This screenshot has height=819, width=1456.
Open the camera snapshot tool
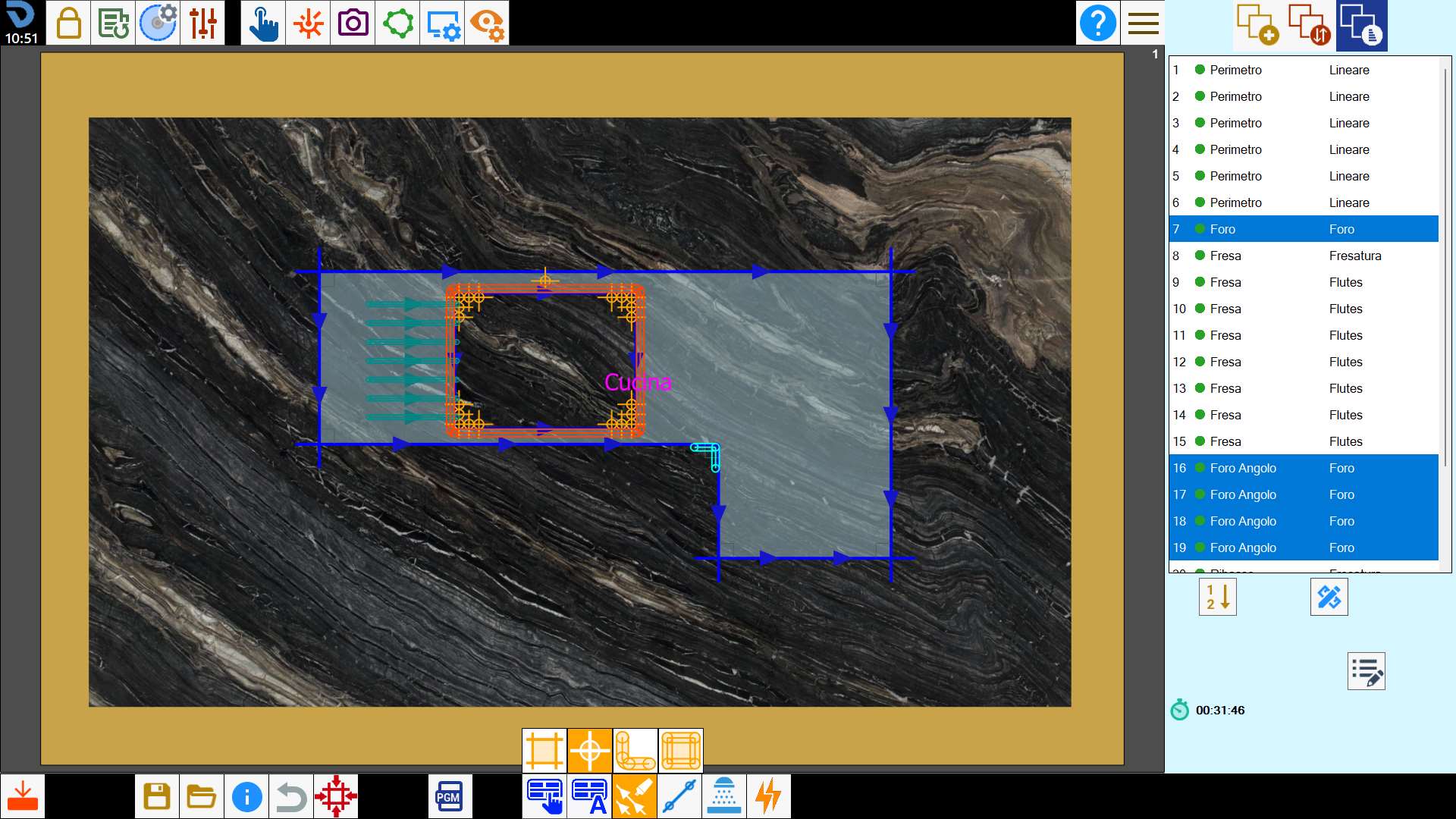[x=353, y=23]
